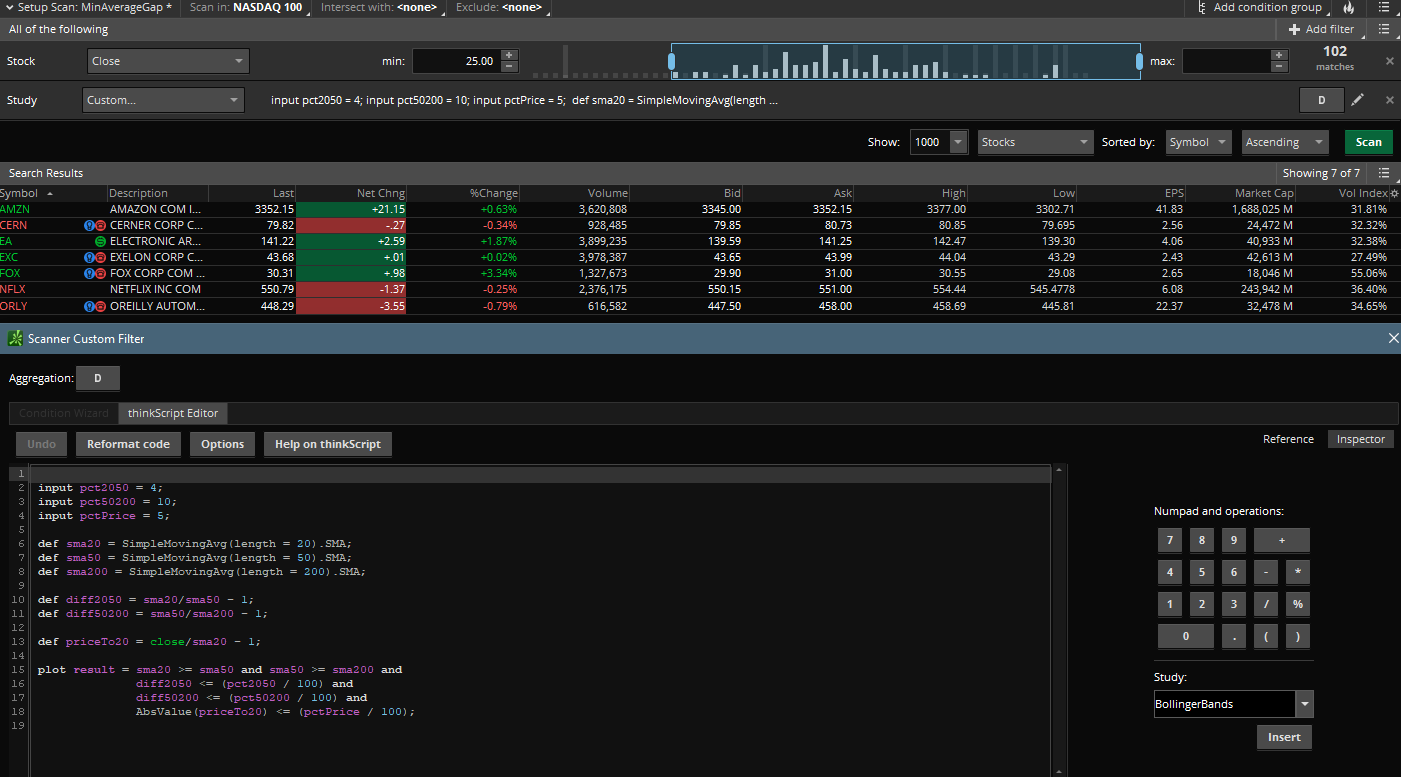Select the Reference tab
The height and width of the screenshot is (777, 1401).
[x=1288, y=439]
